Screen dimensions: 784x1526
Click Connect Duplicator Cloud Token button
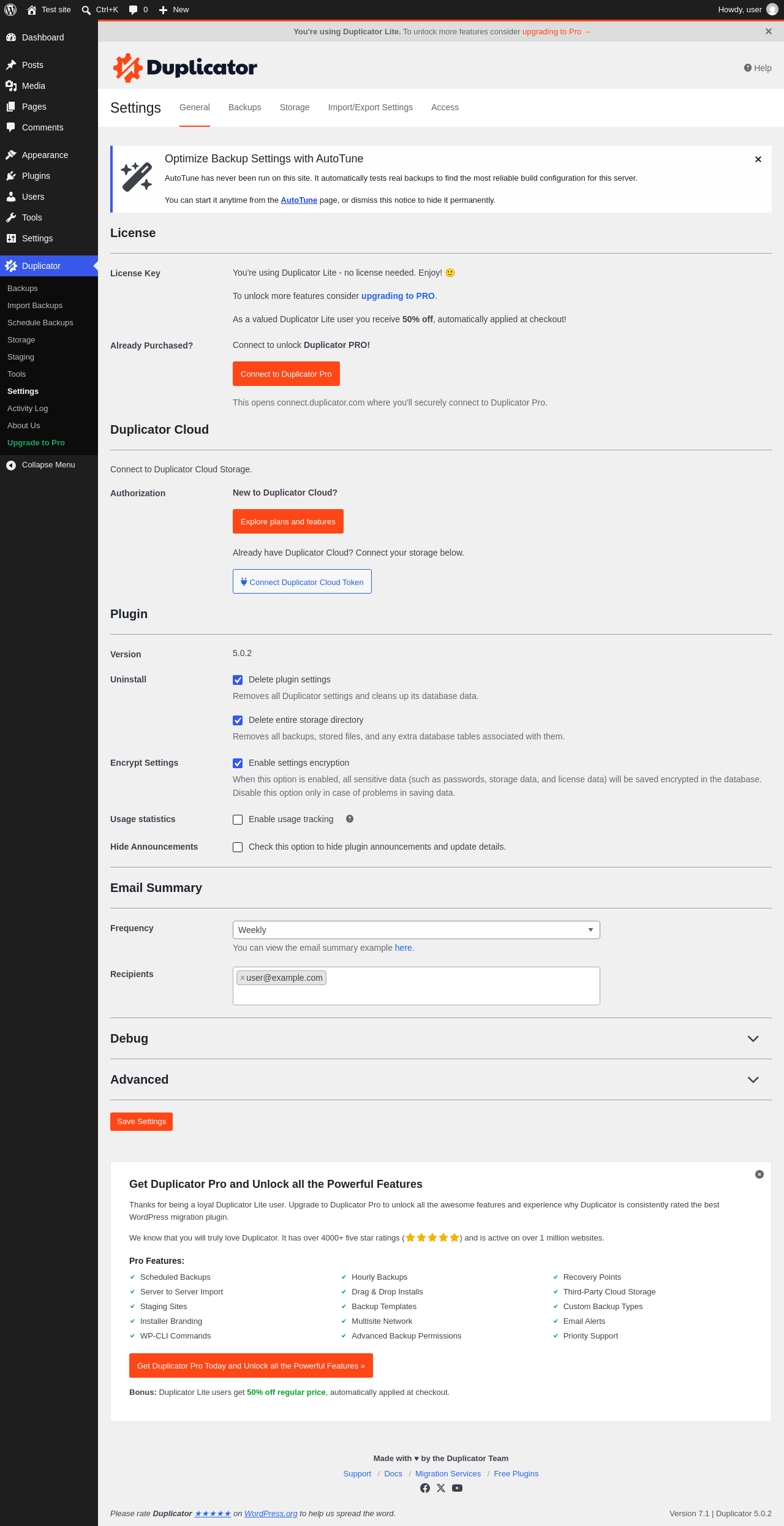click(x=302, y=581)
